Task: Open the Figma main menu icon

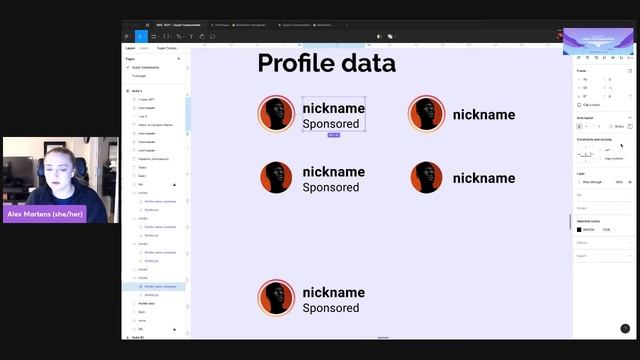Action: (x=127, y=36)
